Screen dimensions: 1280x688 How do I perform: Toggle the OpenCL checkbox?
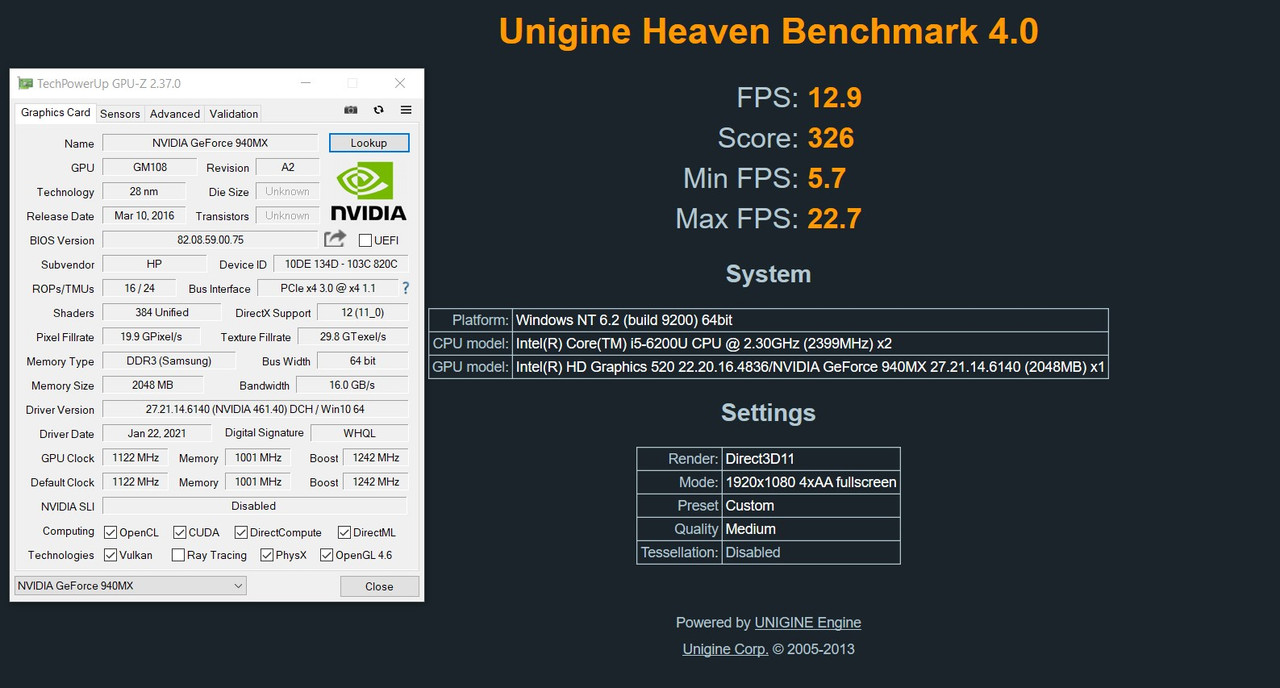coord(110,532)
